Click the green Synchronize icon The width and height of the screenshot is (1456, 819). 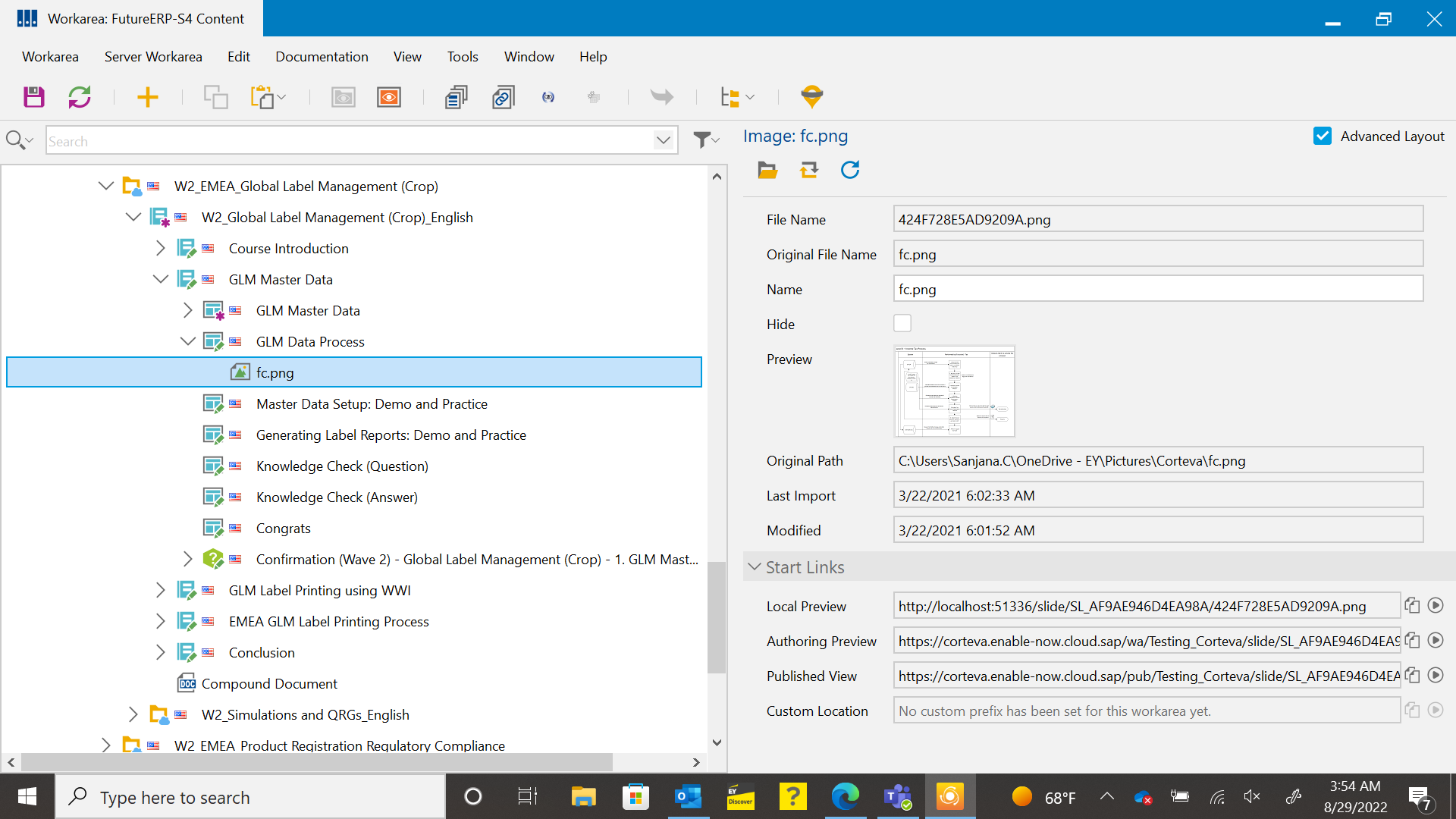click(x=80, y=97)
